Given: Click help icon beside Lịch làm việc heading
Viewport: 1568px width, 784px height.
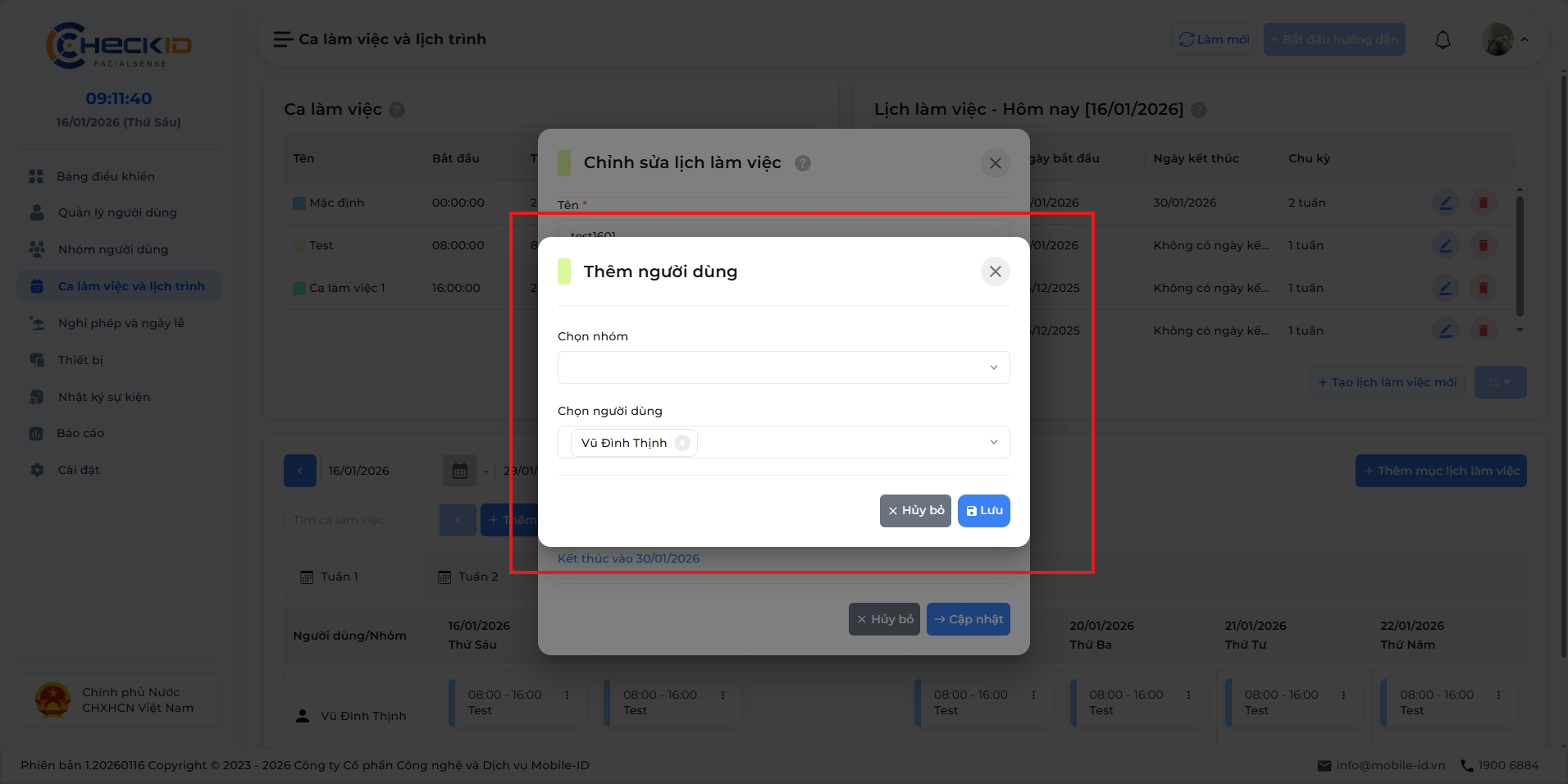Looking at the screenshot, I should click(x=1198, y=110).
